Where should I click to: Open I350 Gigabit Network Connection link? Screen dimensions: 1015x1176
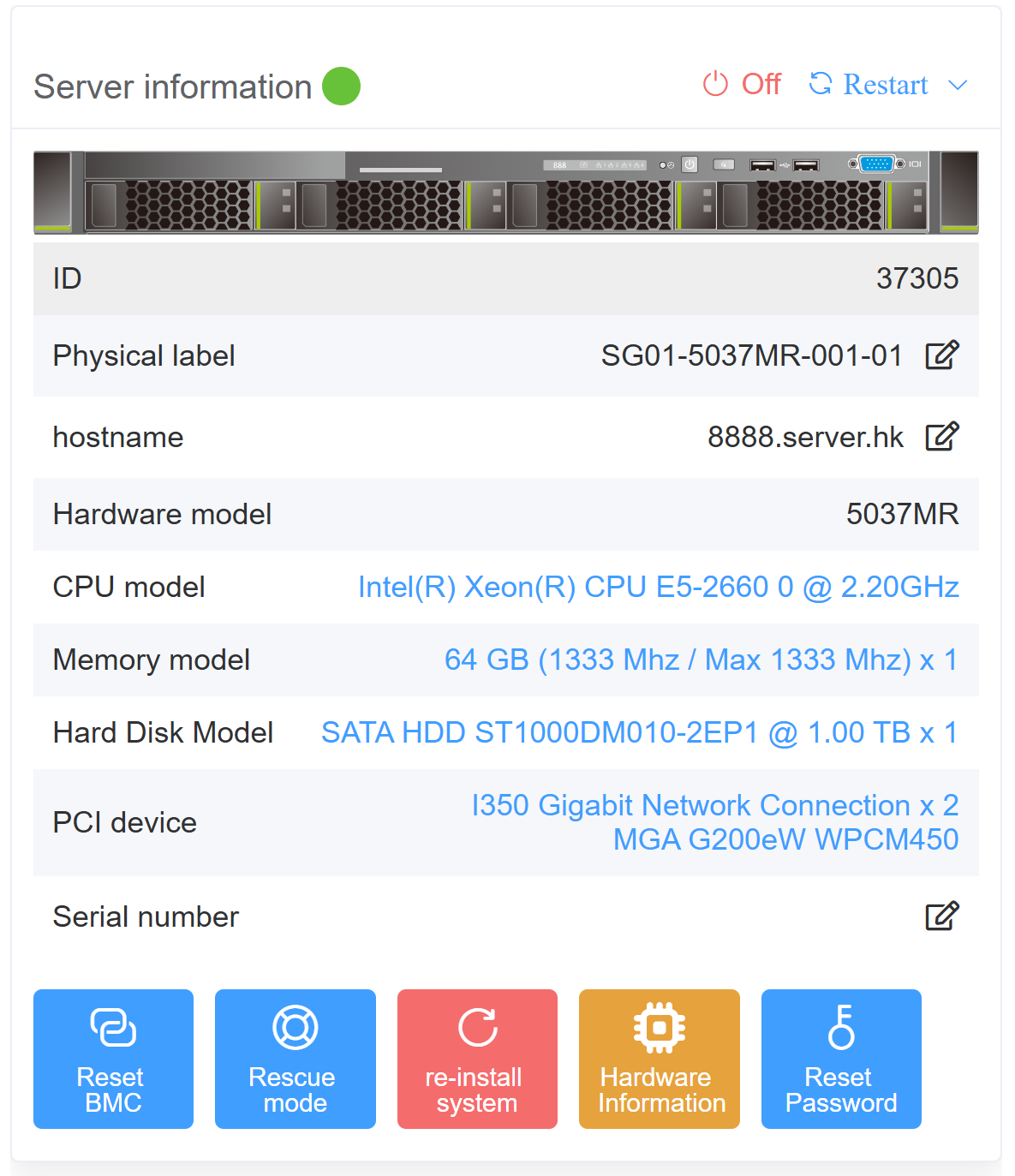(714, 806)
